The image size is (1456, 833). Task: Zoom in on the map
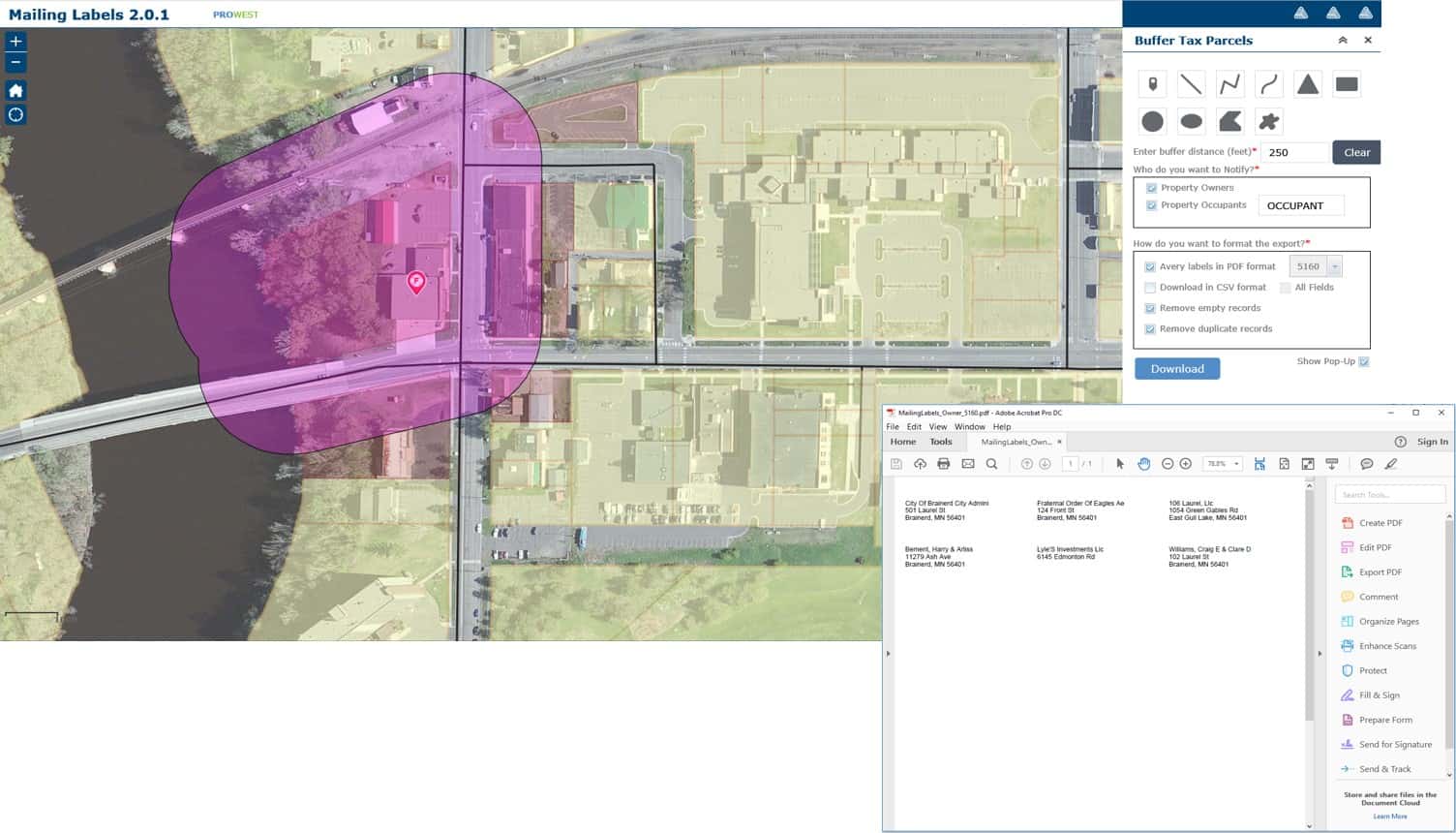coord(15,42)
